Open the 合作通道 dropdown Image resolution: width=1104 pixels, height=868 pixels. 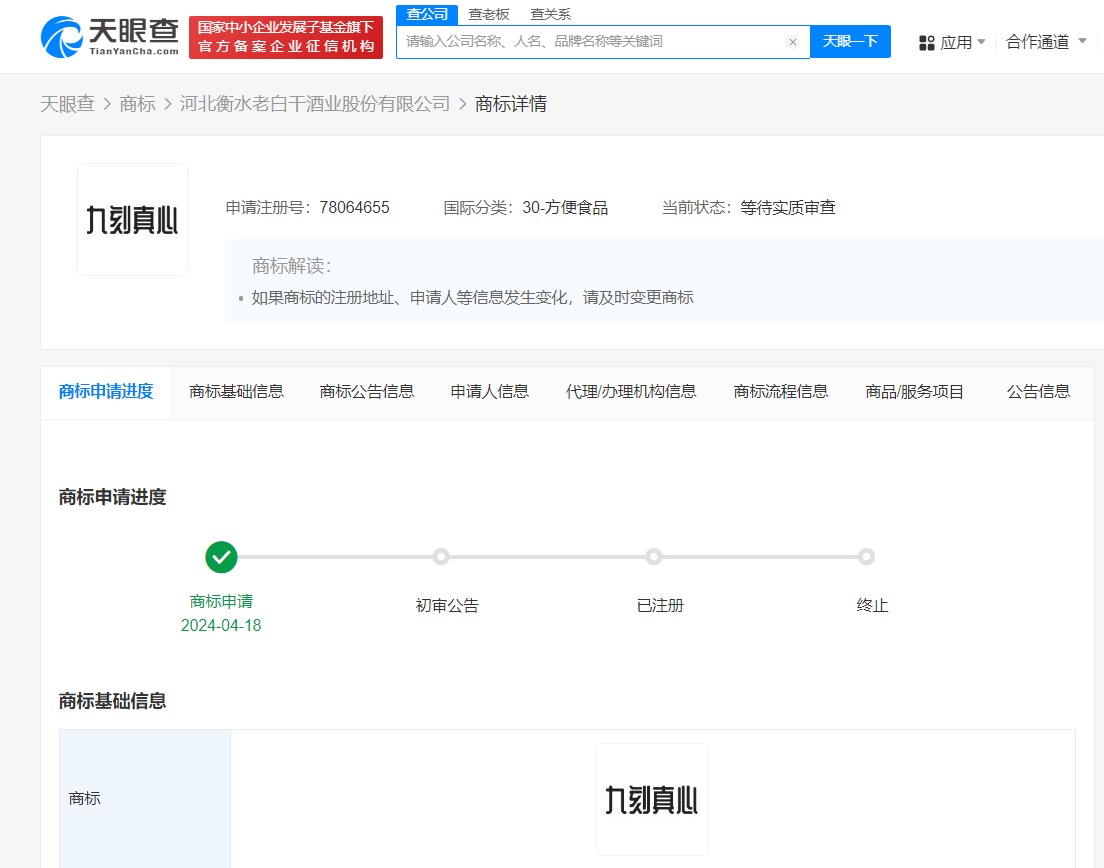(x=1042, y=42)
